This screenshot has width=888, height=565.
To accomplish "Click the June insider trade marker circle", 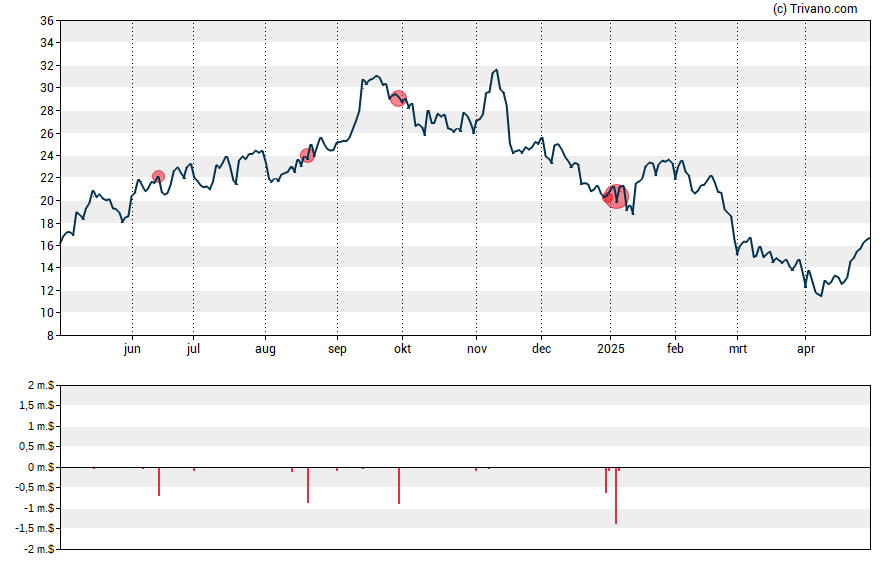I will point(159,177).
